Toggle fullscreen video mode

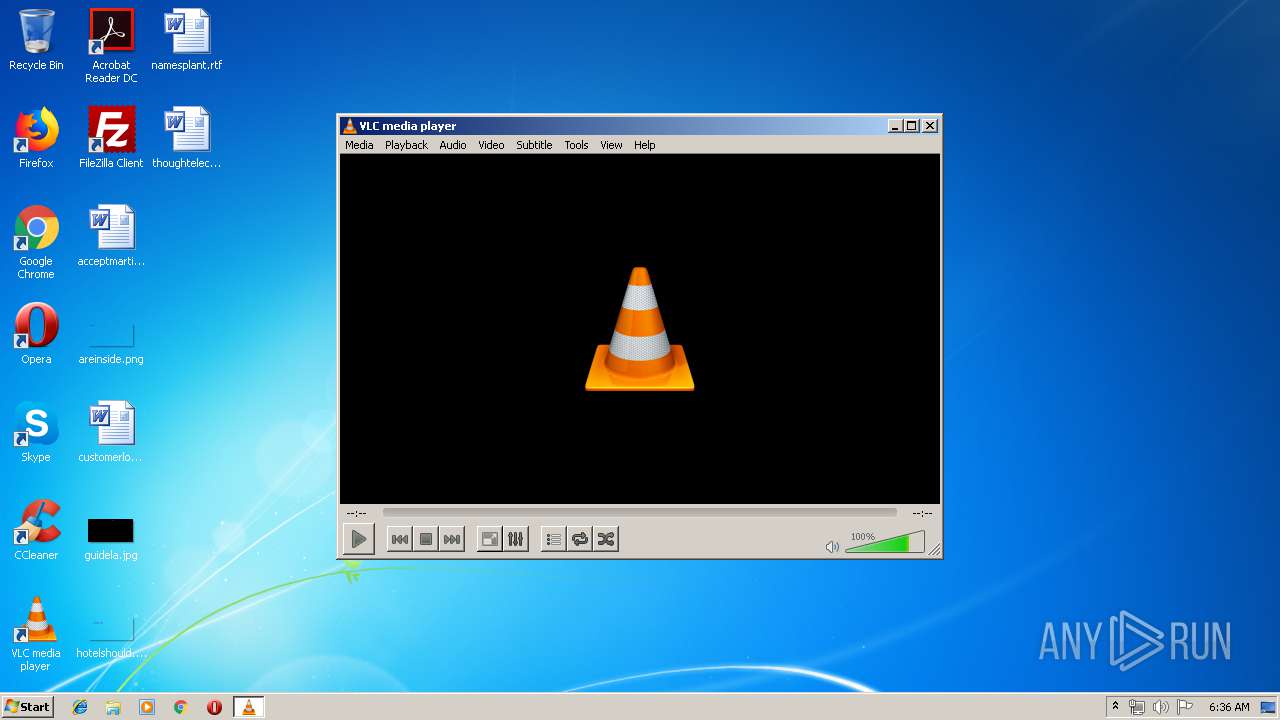[490, 539]
